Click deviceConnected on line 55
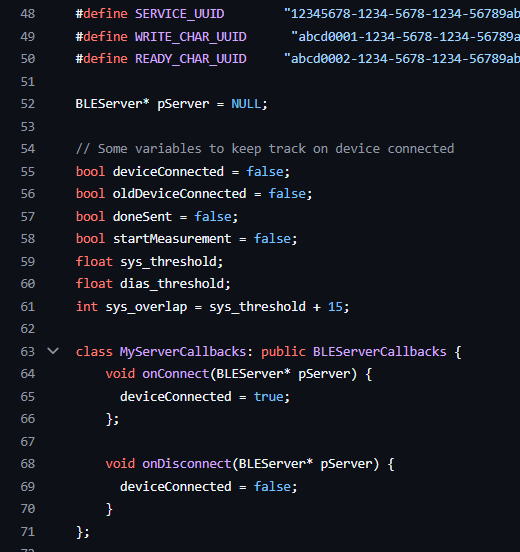The width and height of the screenshot is (520, 552). [168, 172]
